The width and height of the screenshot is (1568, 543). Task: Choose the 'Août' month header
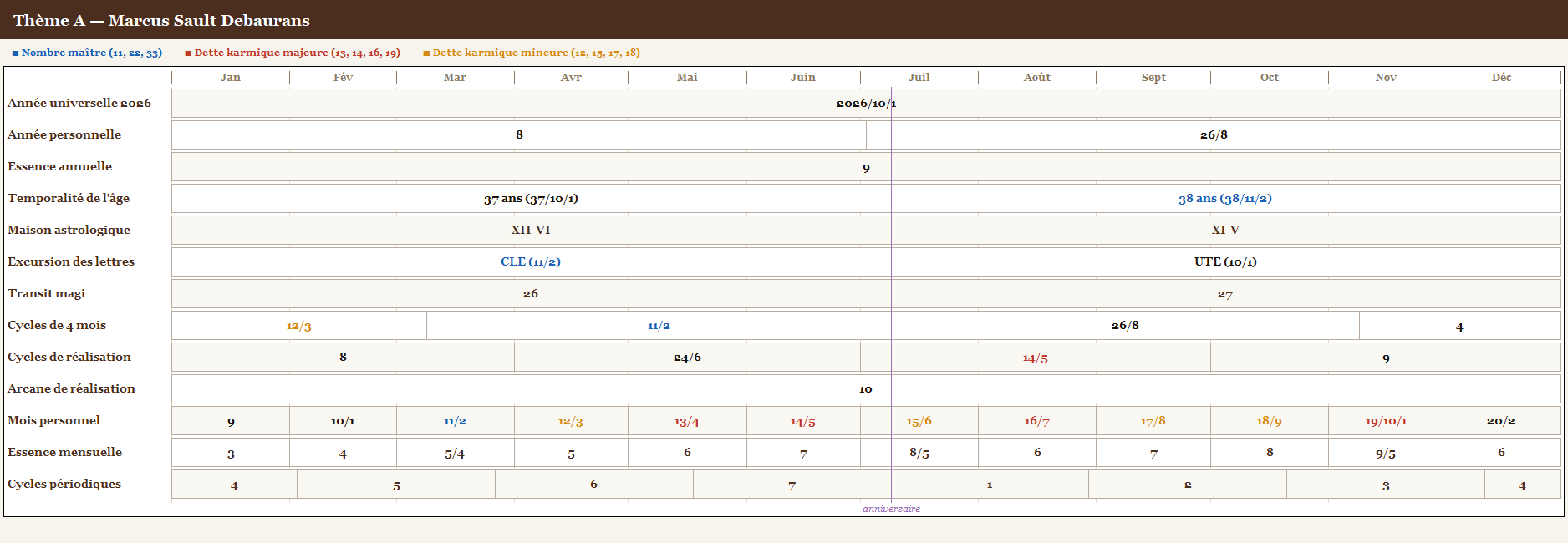click(x=1036, y=78)
